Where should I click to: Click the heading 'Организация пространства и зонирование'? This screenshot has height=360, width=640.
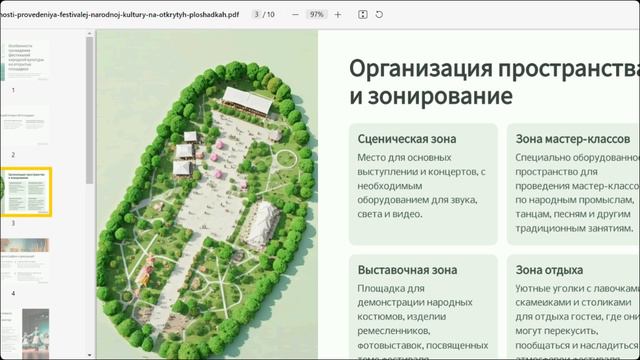494,82
